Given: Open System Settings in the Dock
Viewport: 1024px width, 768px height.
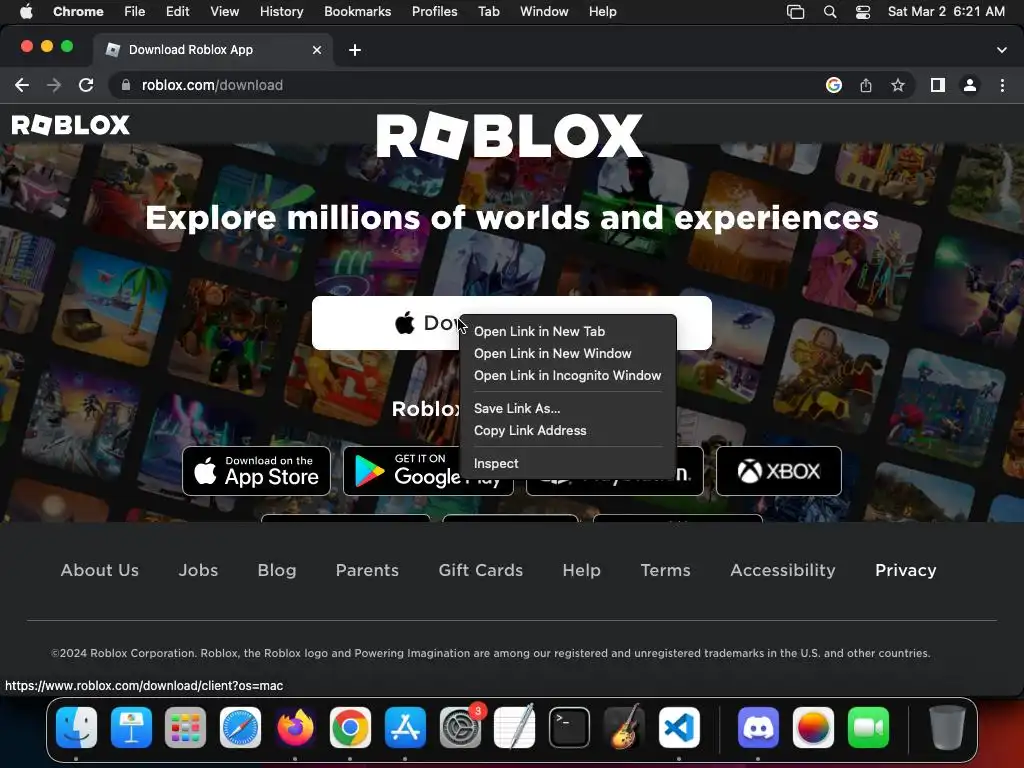Looking at the screenshot, I should click(460, 728).
